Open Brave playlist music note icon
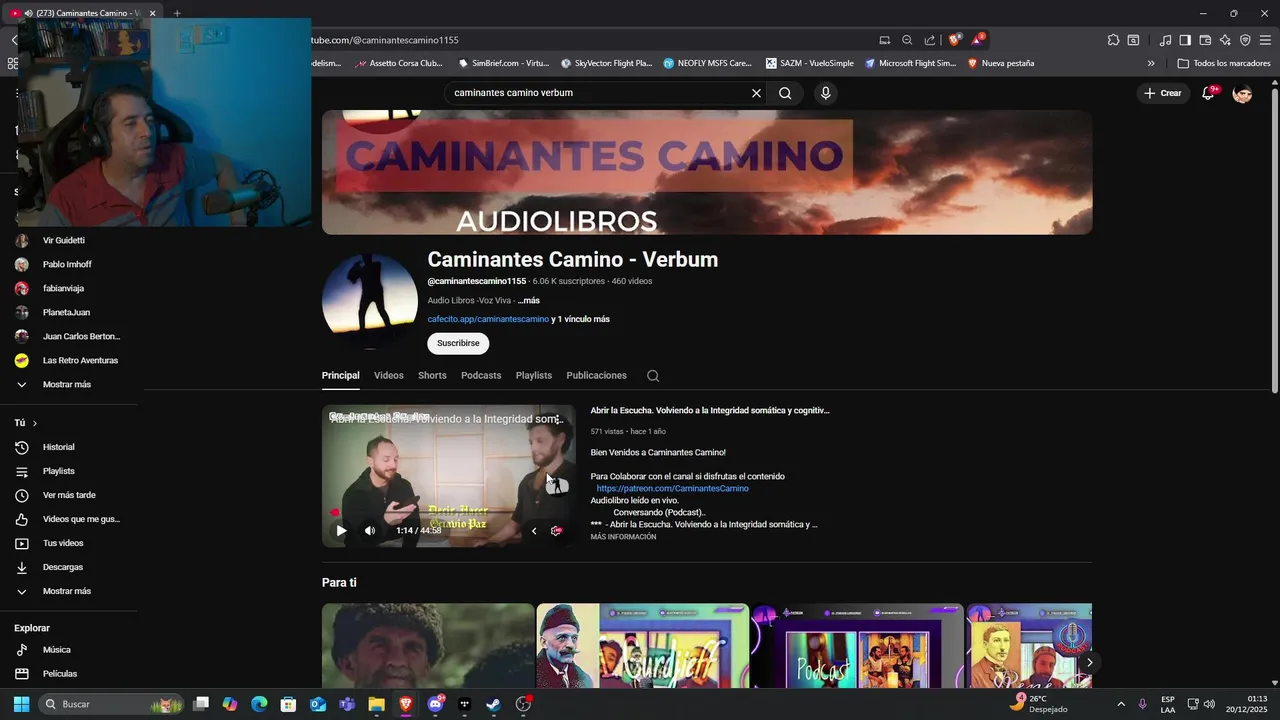This screenshot has height=720, width=1280. pos(1165,40)
